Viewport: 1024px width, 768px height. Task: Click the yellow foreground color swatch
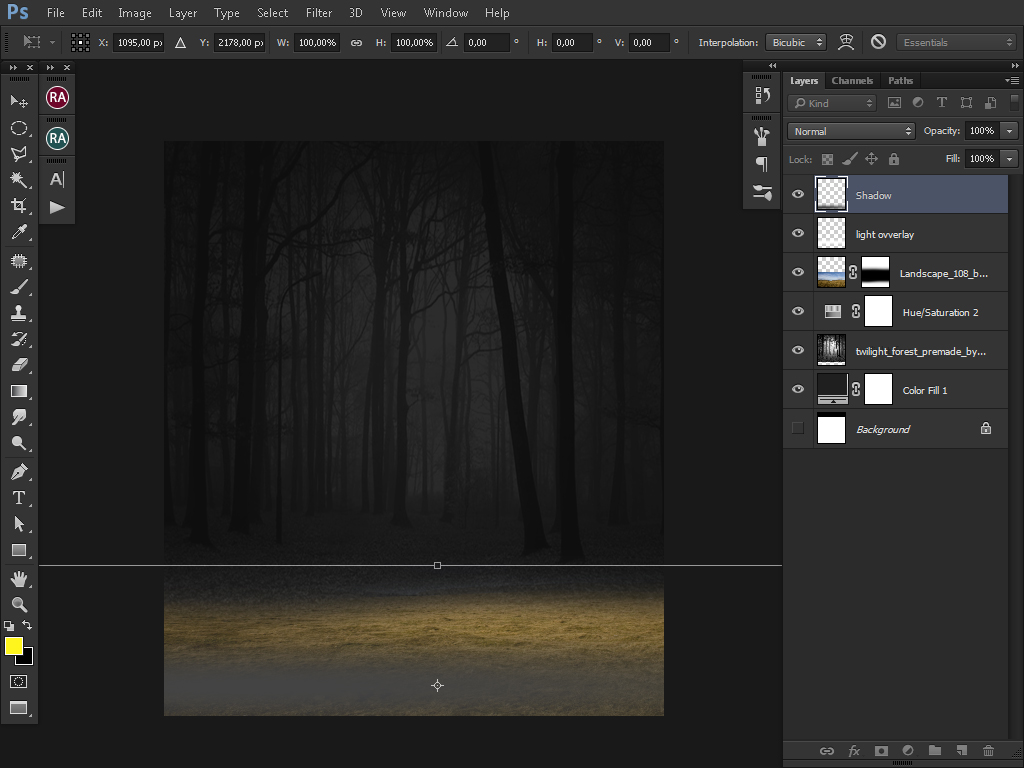tap(14, 646)
